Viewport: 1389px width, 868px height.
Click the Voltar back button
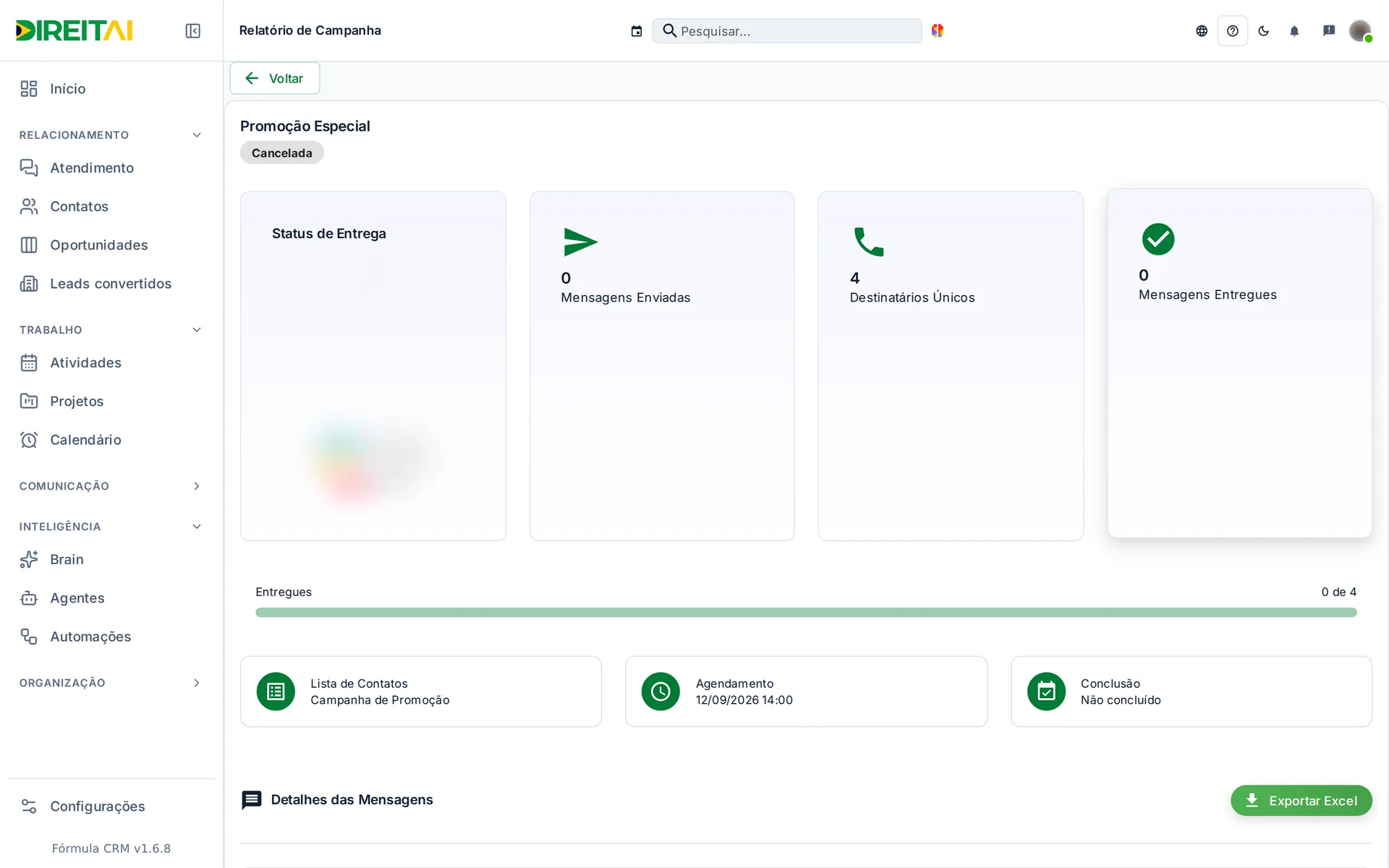(x=275, y=78)
